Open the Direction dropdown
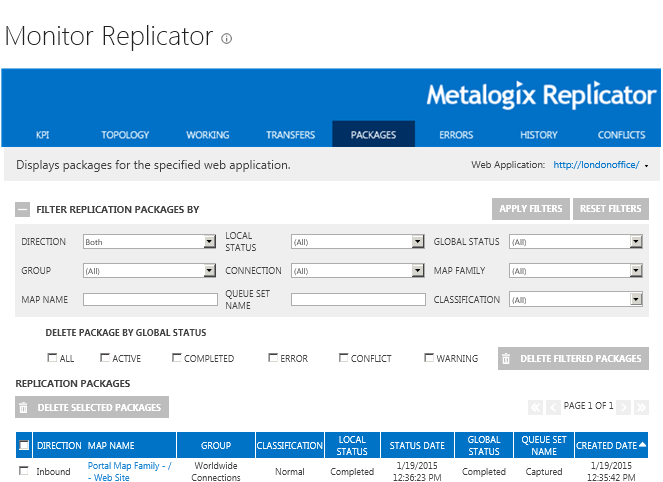The height and width of the screenshot is (482, 663). tap(209, 241)
